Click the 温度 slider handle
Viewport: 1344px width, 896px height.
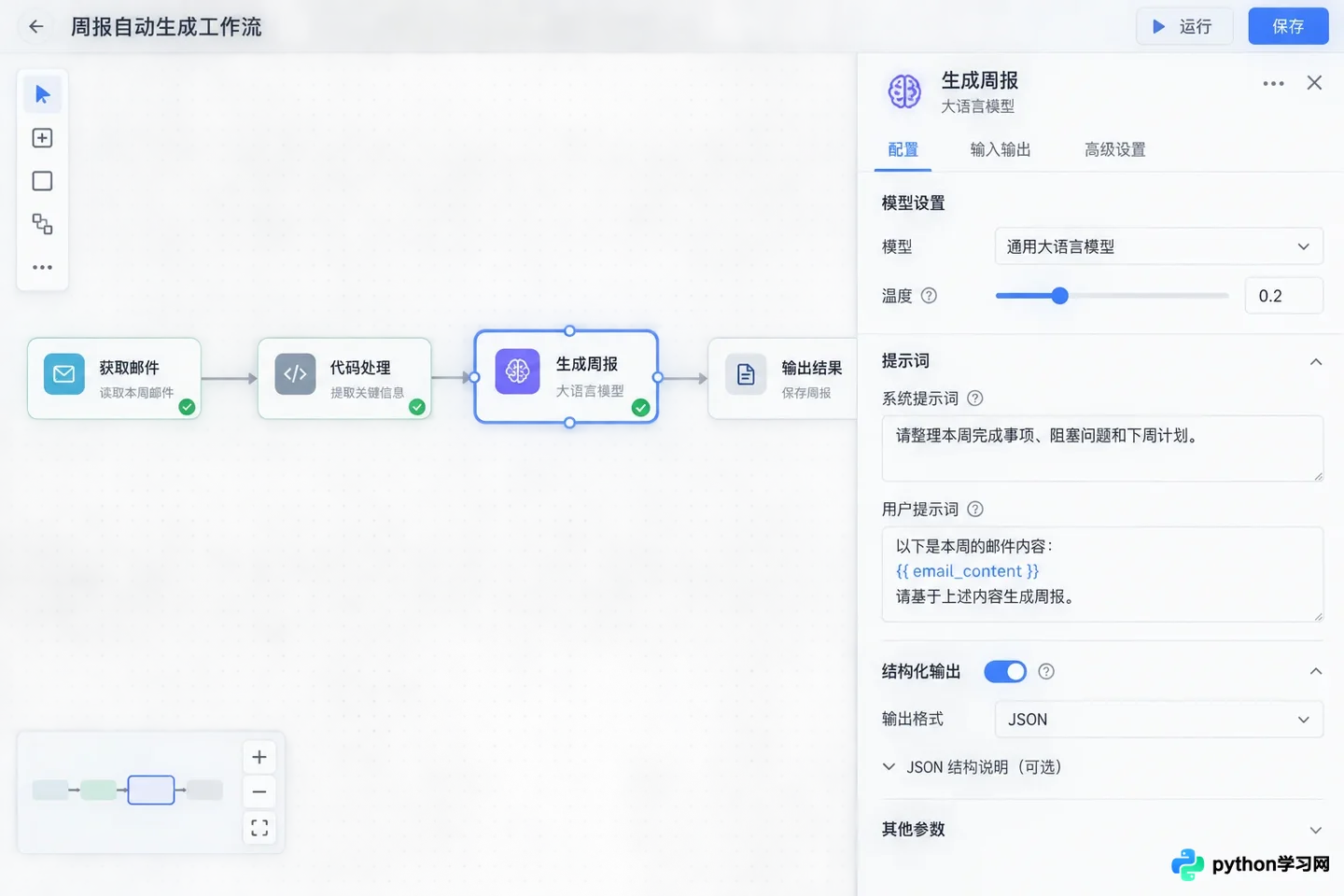[x=1059, y=296]
